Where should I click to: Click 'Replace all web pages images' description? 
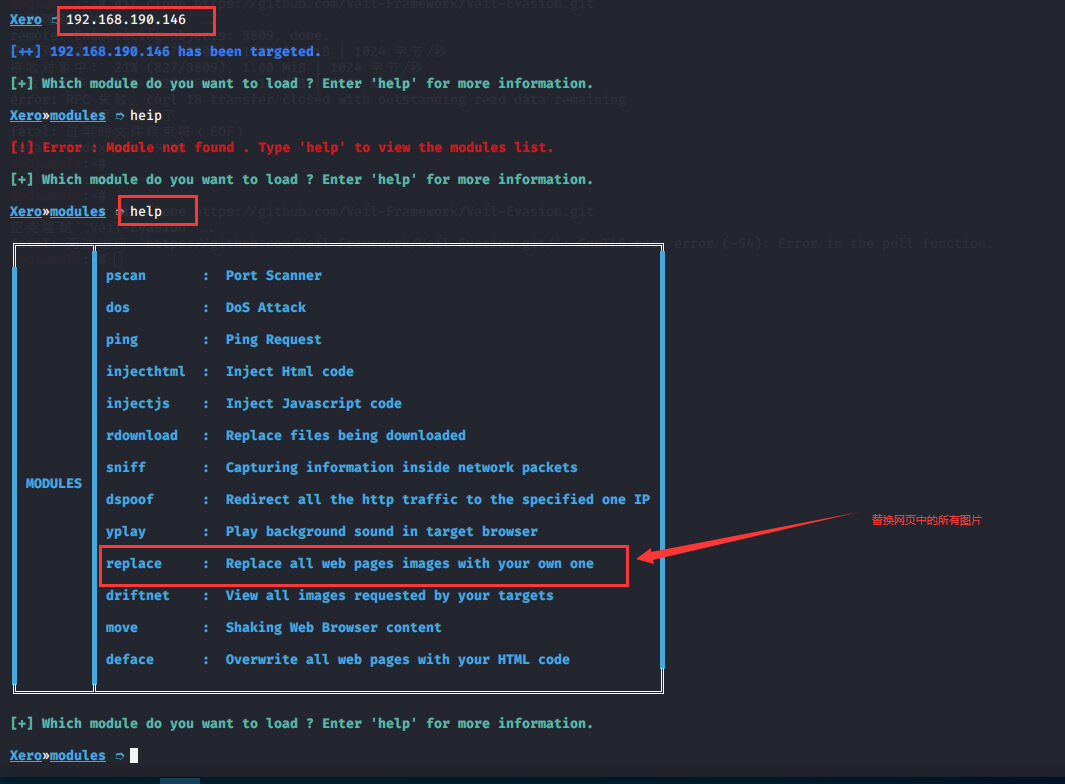point(410,564)
